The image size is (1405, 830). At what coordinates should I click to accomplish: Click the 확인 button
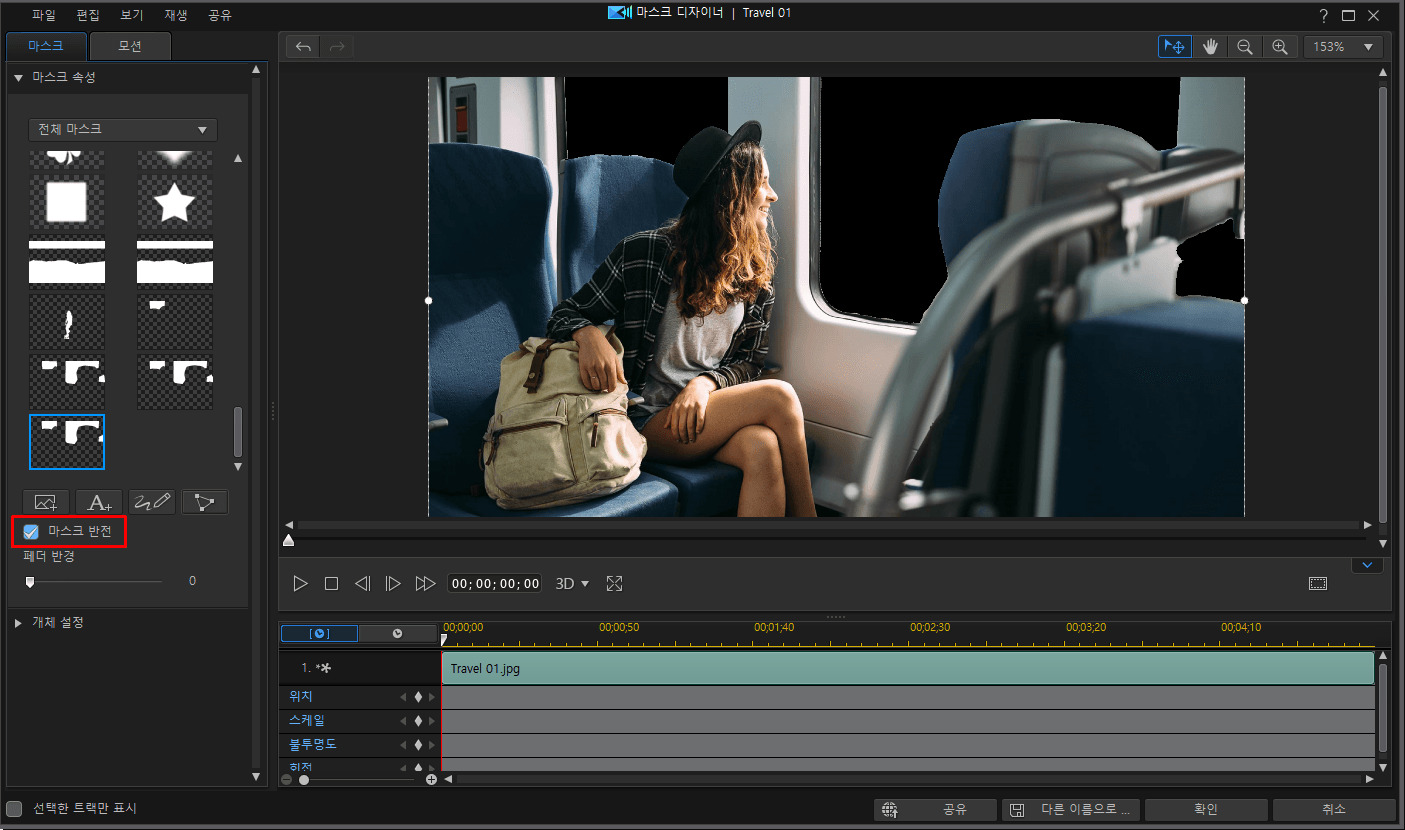(1206, 810)
